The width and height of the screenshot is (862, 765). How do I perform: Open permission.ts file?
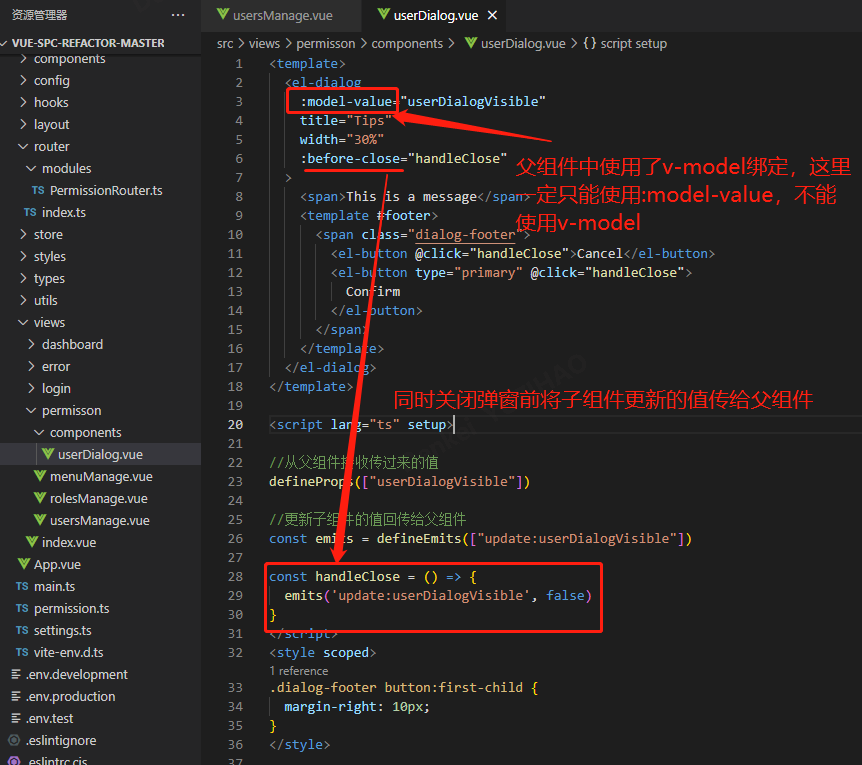tap(71, 608)
